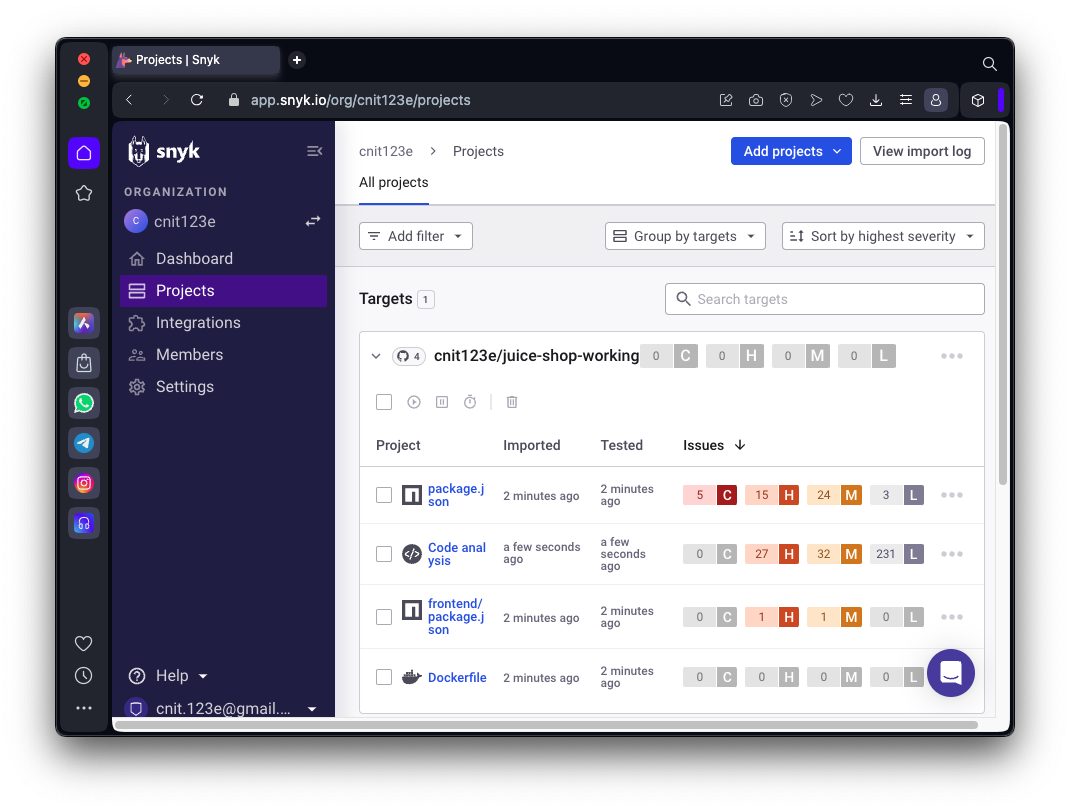Select Projects in sidebar

223,291
